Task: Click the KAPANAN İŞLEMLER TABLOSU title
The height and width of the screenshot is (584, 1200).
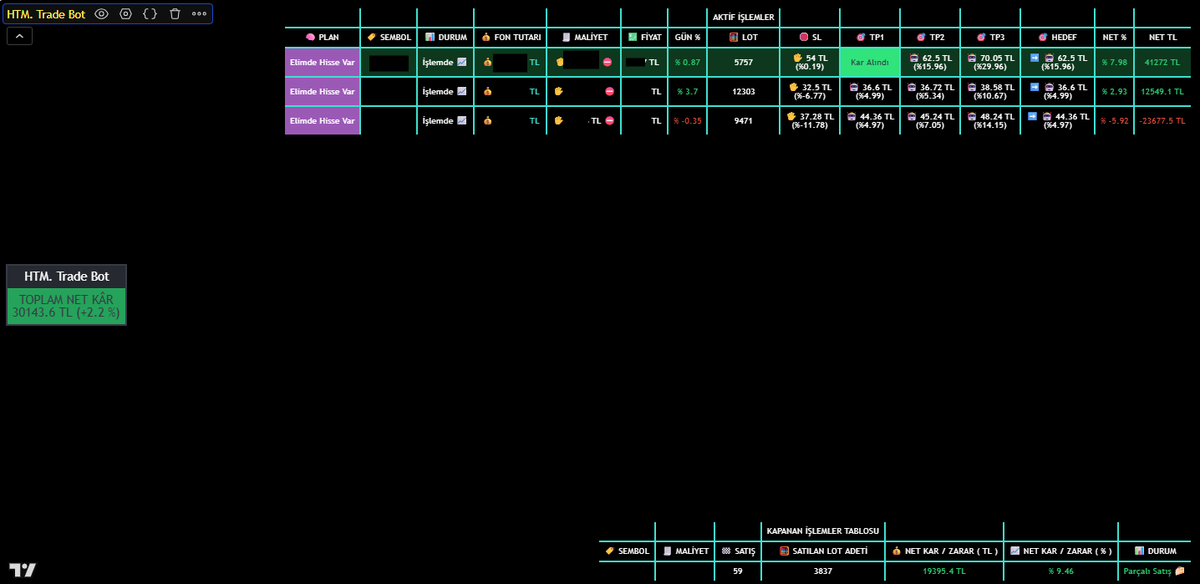Action: click(823, 530)
